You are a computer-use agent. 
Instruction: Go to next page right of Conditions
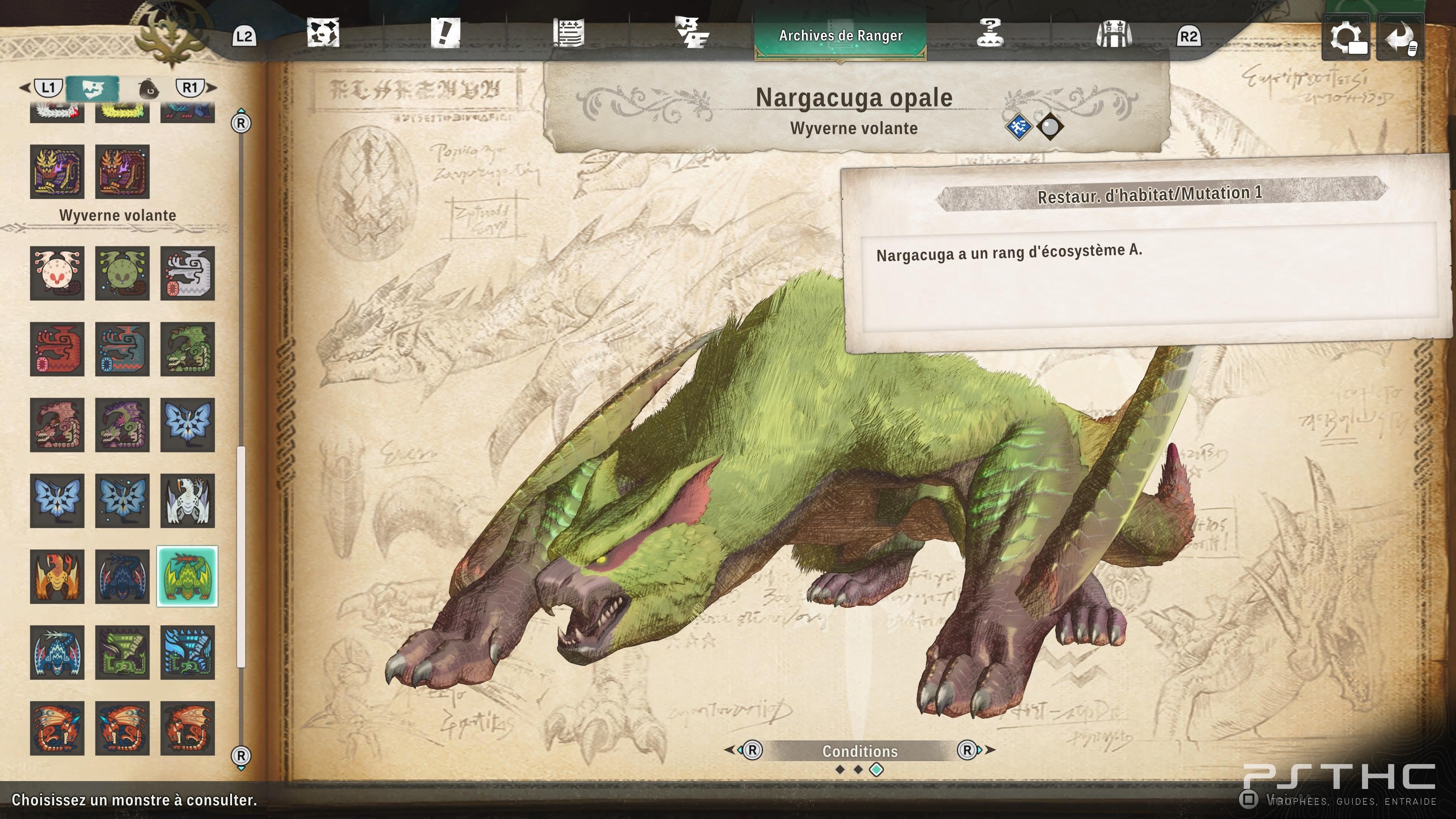tap(976, 750)
